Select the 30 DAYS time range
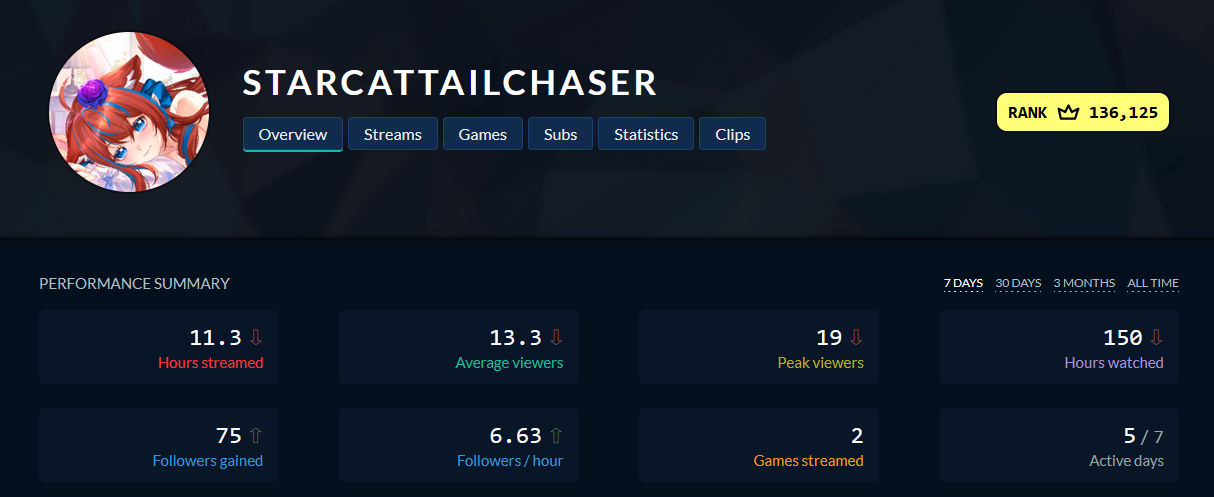Image resolution: width=1214 pixels, height=497 pixels. tap(1018, 283)
